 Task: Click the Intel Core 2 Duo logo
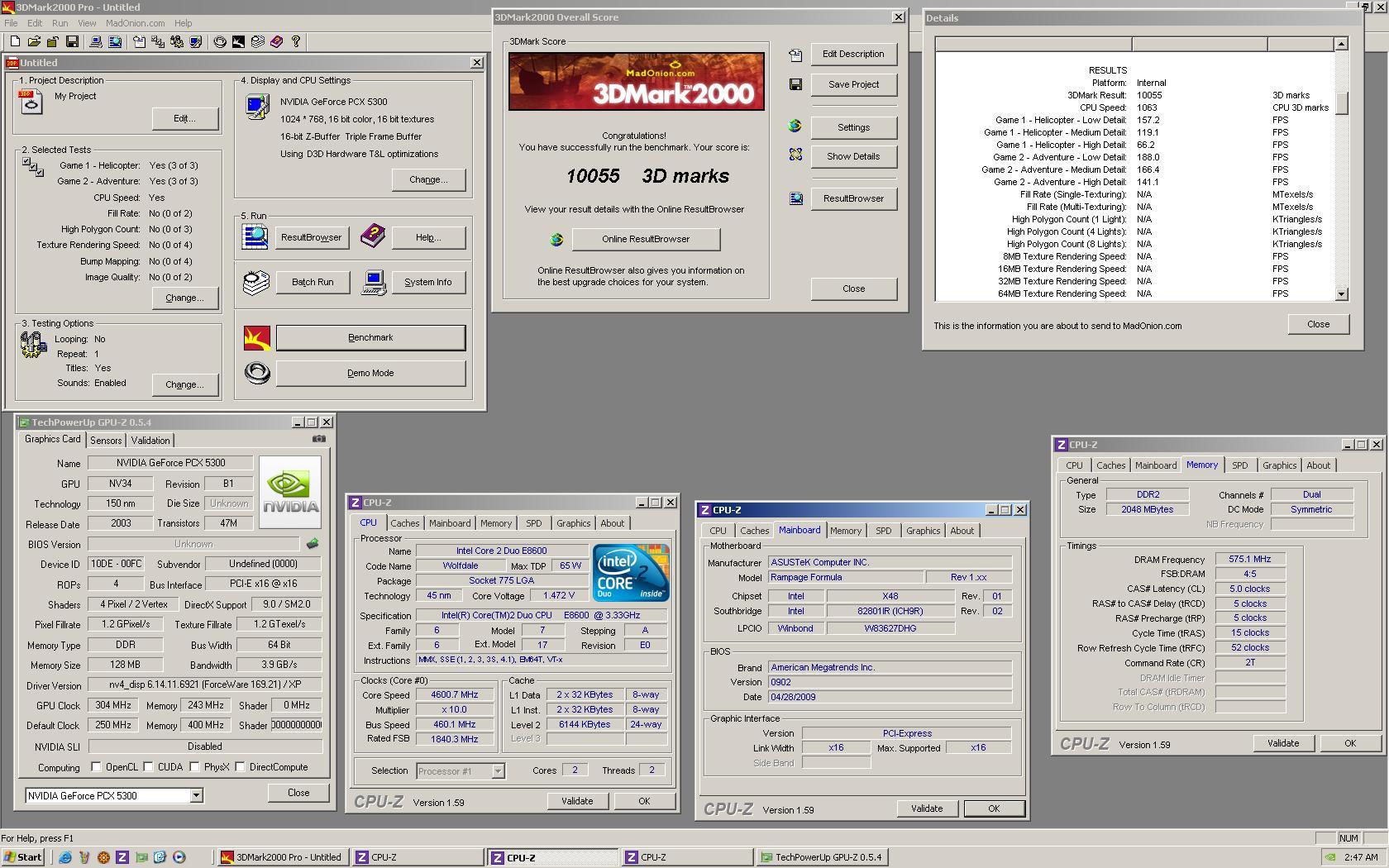click(630, 572)
